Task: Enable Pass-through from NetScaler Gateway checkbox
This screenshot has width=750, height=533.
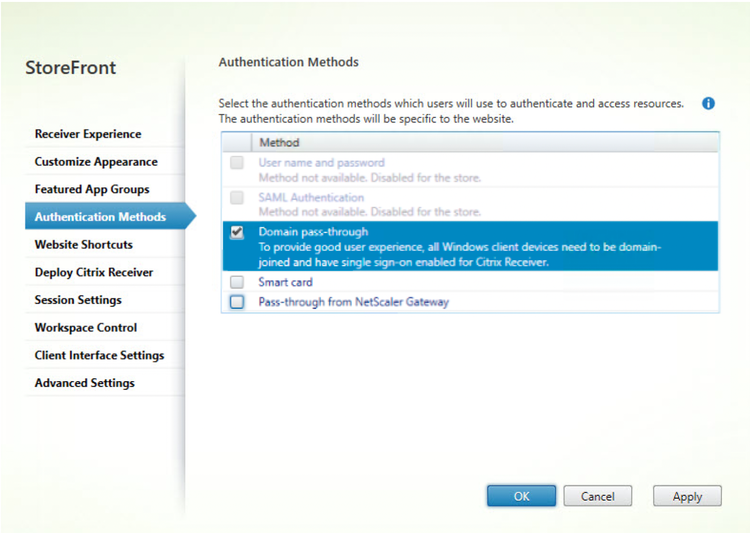Action: 237,302
